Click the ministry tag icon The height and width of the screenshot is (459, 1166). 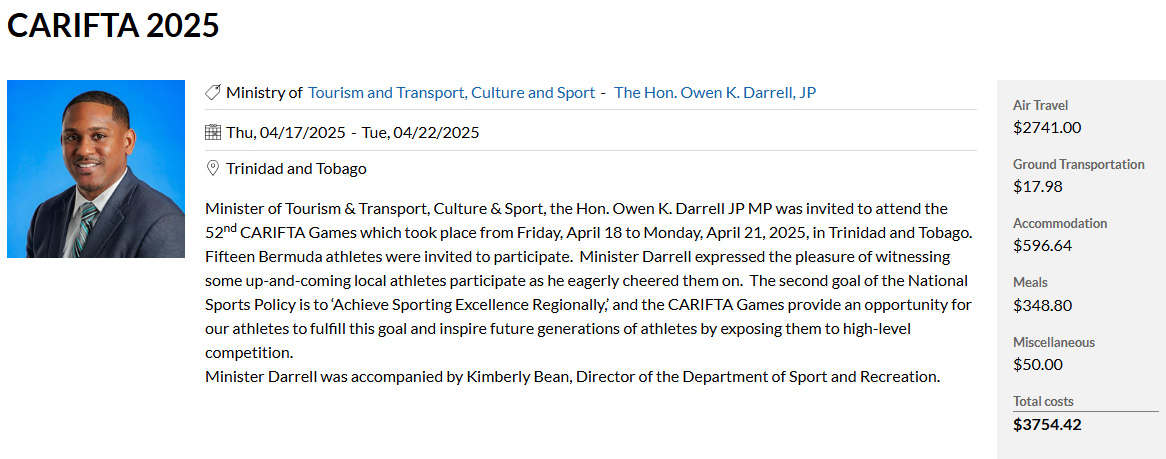point(213,93)
